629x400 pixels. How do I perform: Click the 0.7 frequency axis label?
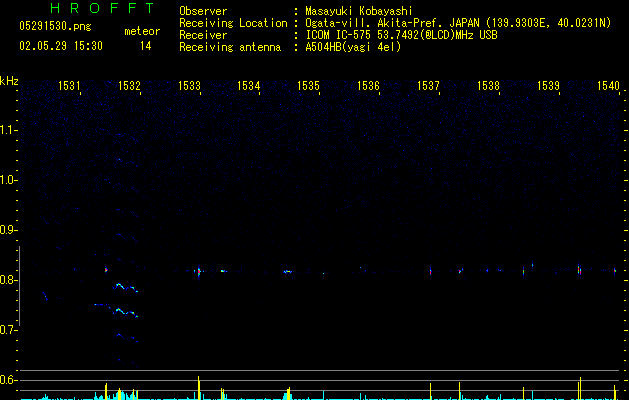click(9, 330)
